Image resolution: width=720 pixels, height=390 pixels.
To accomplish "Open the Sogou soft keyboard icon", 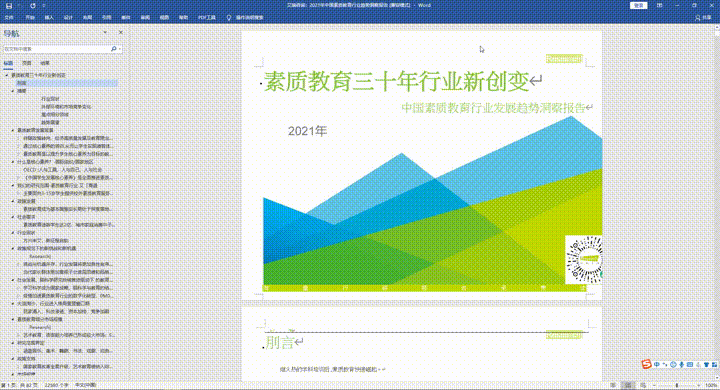I will coord(690,364).
